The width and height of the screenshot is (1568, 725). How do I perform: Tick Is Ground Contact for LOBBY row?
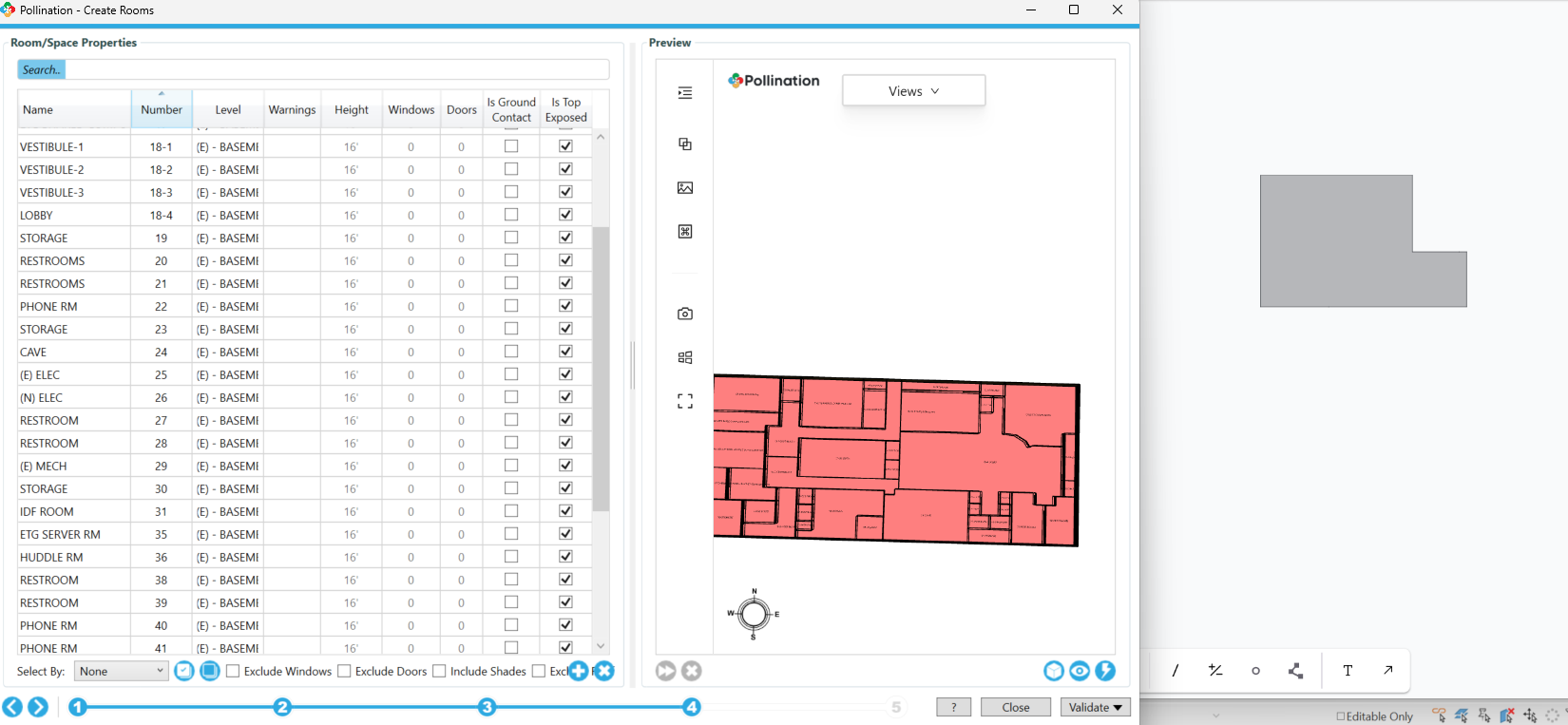pos(511,215)
